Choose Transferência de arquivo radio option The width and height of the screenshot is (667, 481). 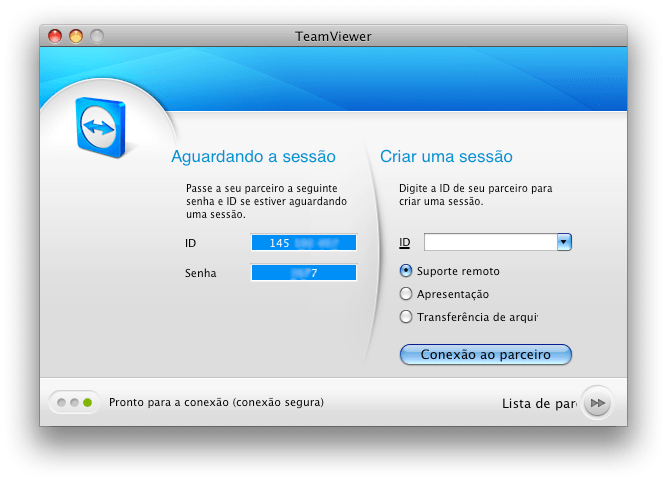[406, 316]
